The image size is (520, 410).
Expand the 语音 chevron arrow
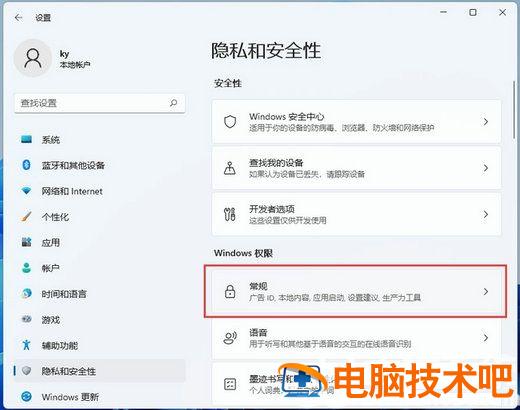click(486, 338)
